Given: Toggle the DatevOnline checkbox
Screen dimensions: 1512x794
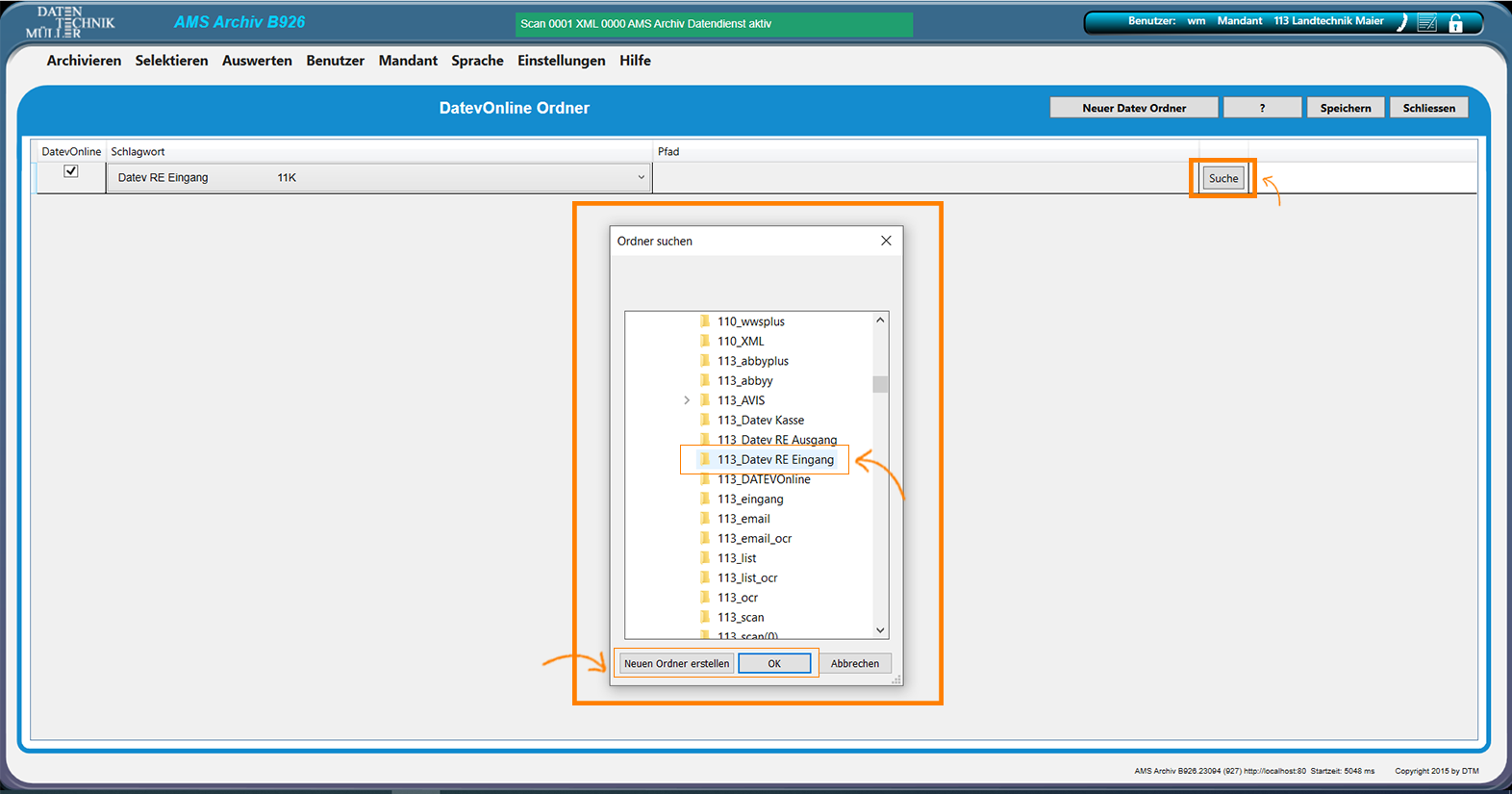Looking at the screenshot, I should (x=70, y=171).
